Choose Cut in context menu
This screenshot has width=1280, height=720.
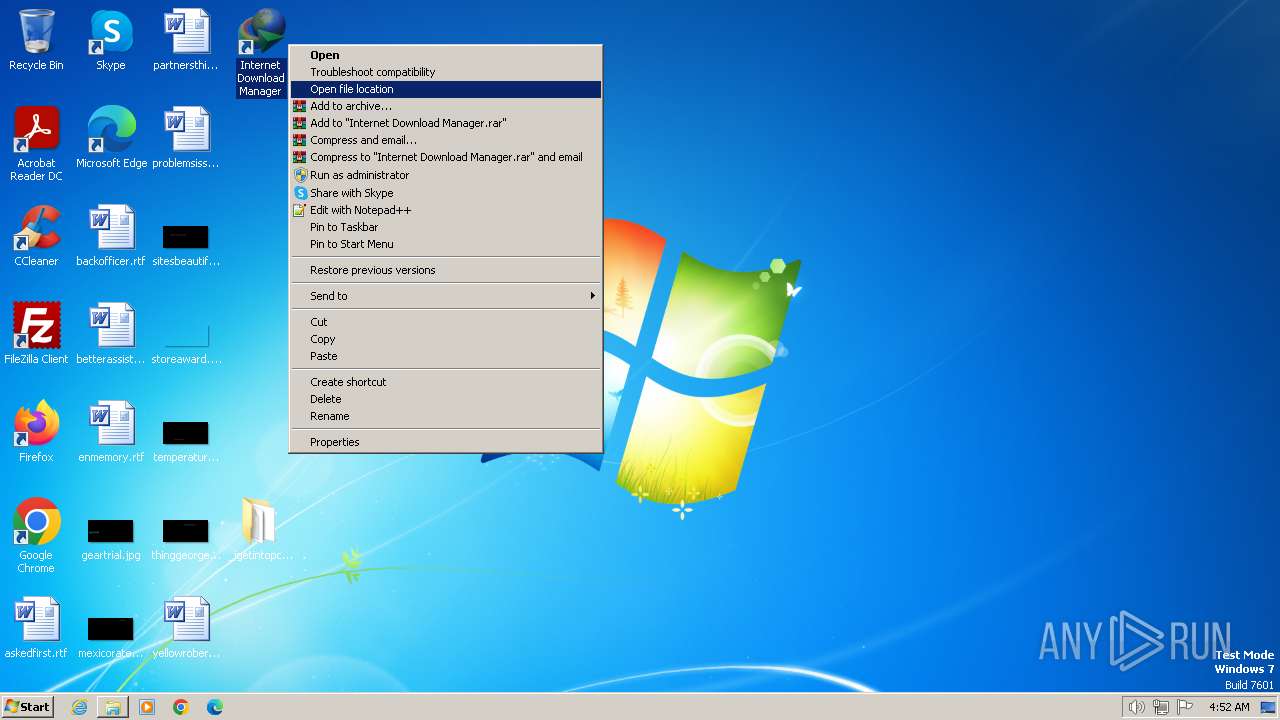tap(446, 322)
